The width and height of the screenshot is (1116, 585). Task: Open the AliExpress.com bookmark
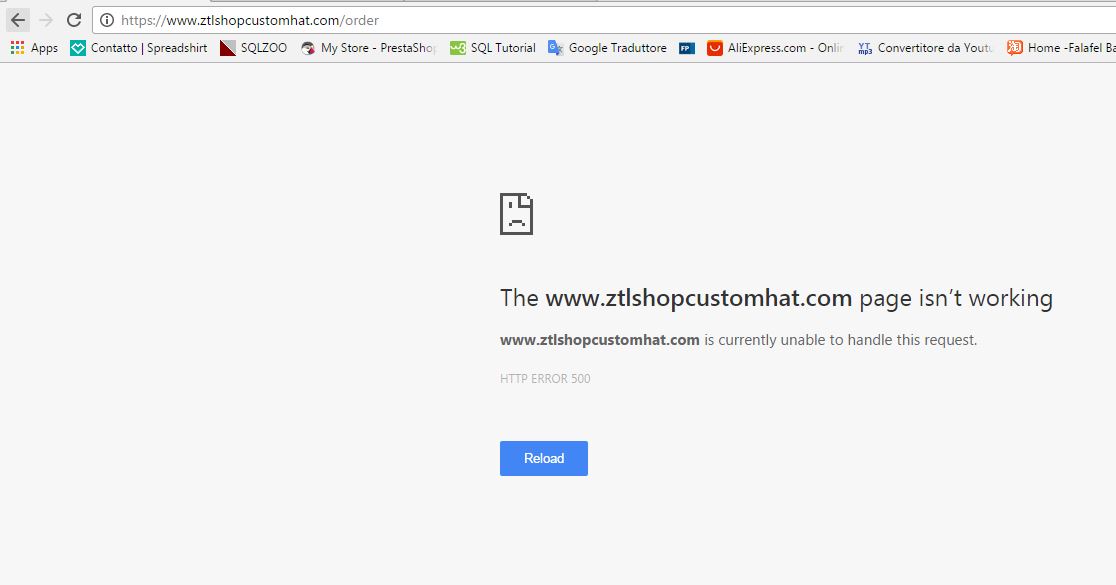coord(775,48)
